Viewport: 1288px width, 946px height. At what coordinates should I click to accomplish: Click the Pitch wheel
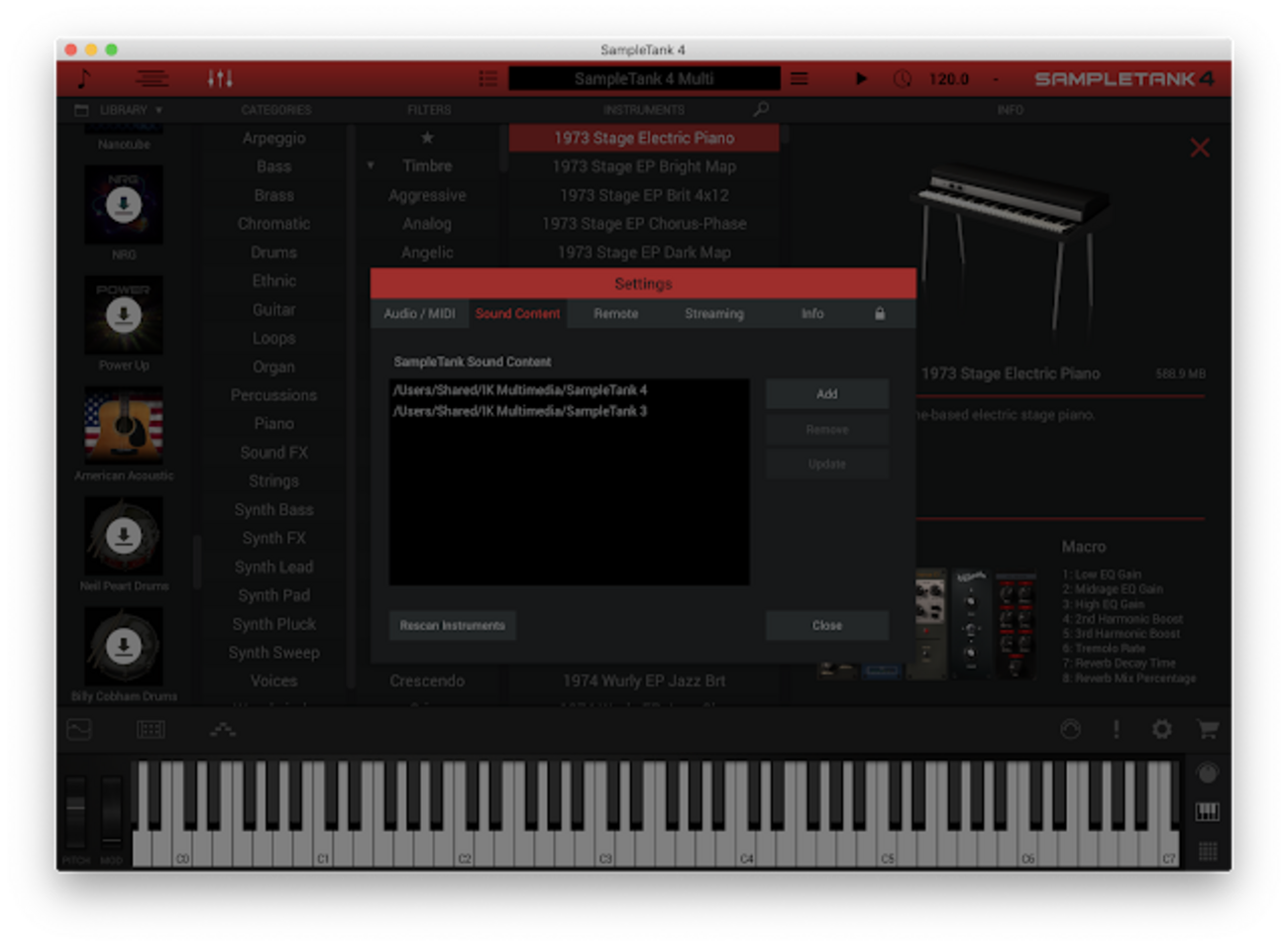coord(76,812)
